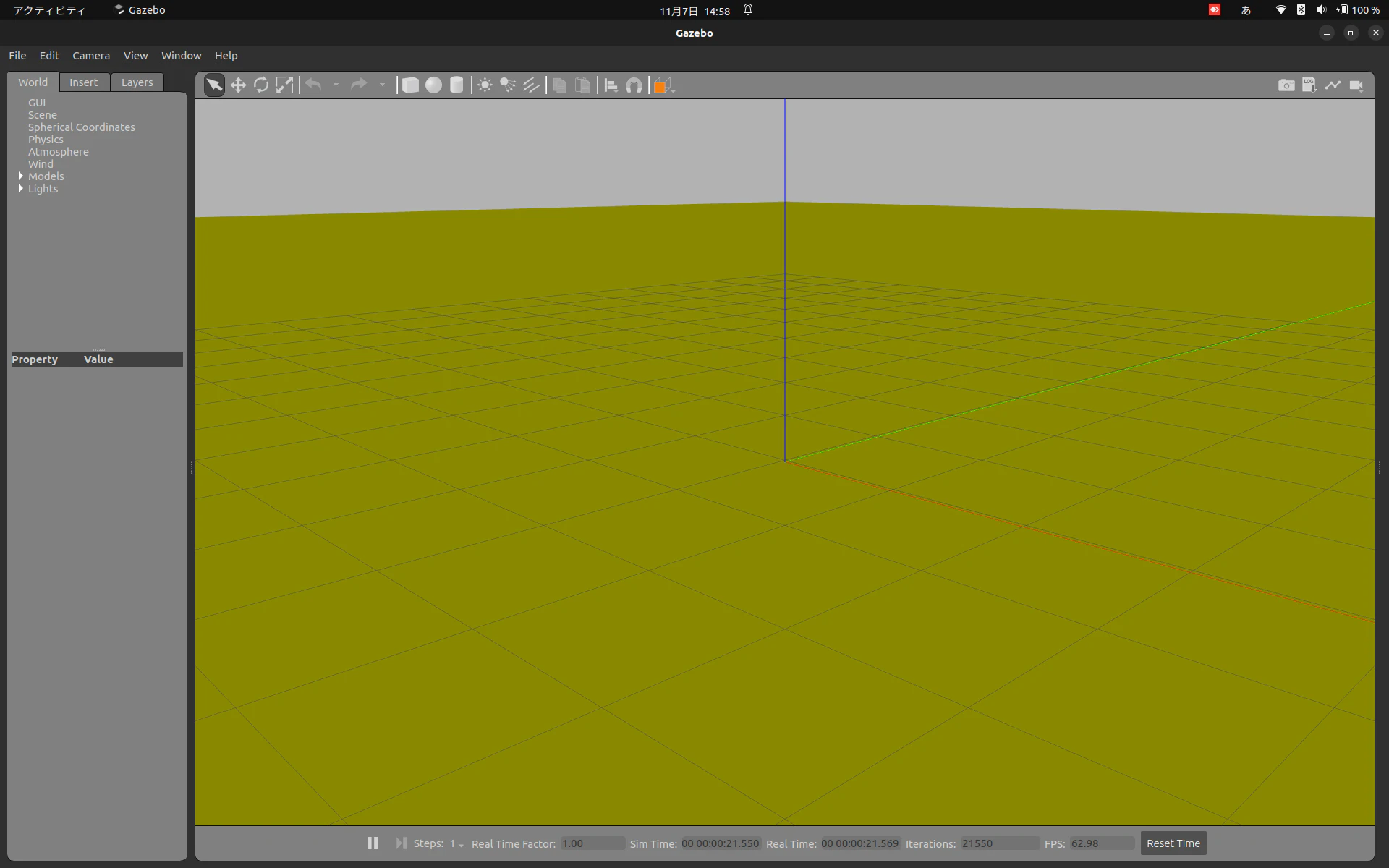
Task: Click the Real Time value field
Action: click(860, 843)
